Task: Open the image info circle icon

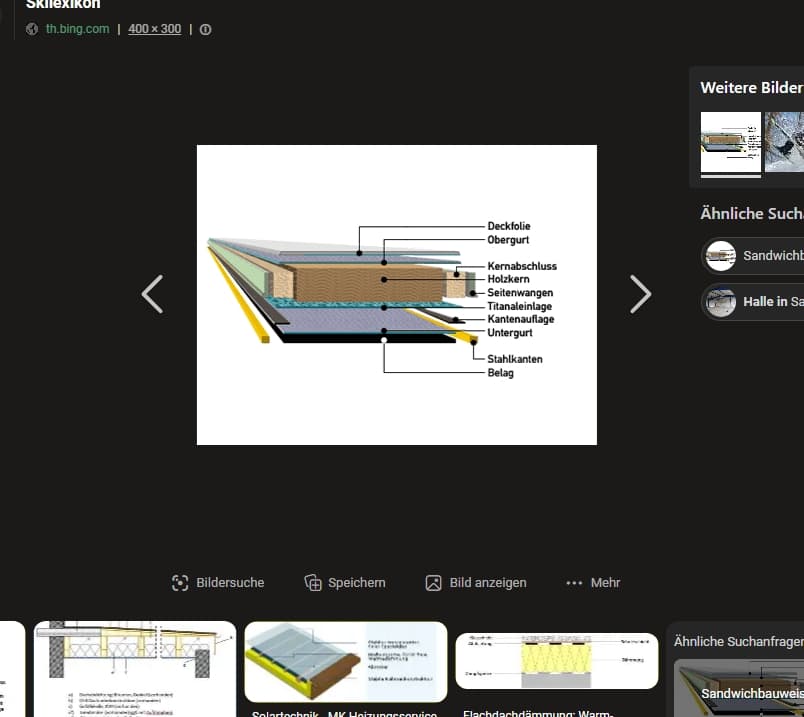Action: click(205, 30)
